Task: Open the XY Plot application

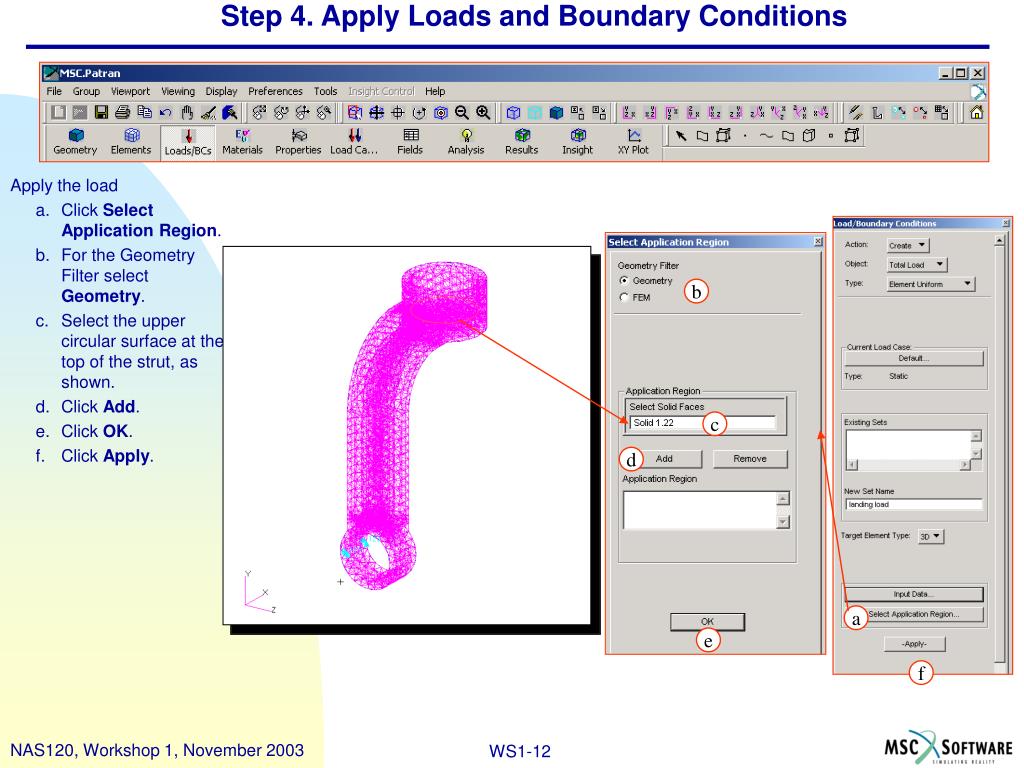Action: 633,142
